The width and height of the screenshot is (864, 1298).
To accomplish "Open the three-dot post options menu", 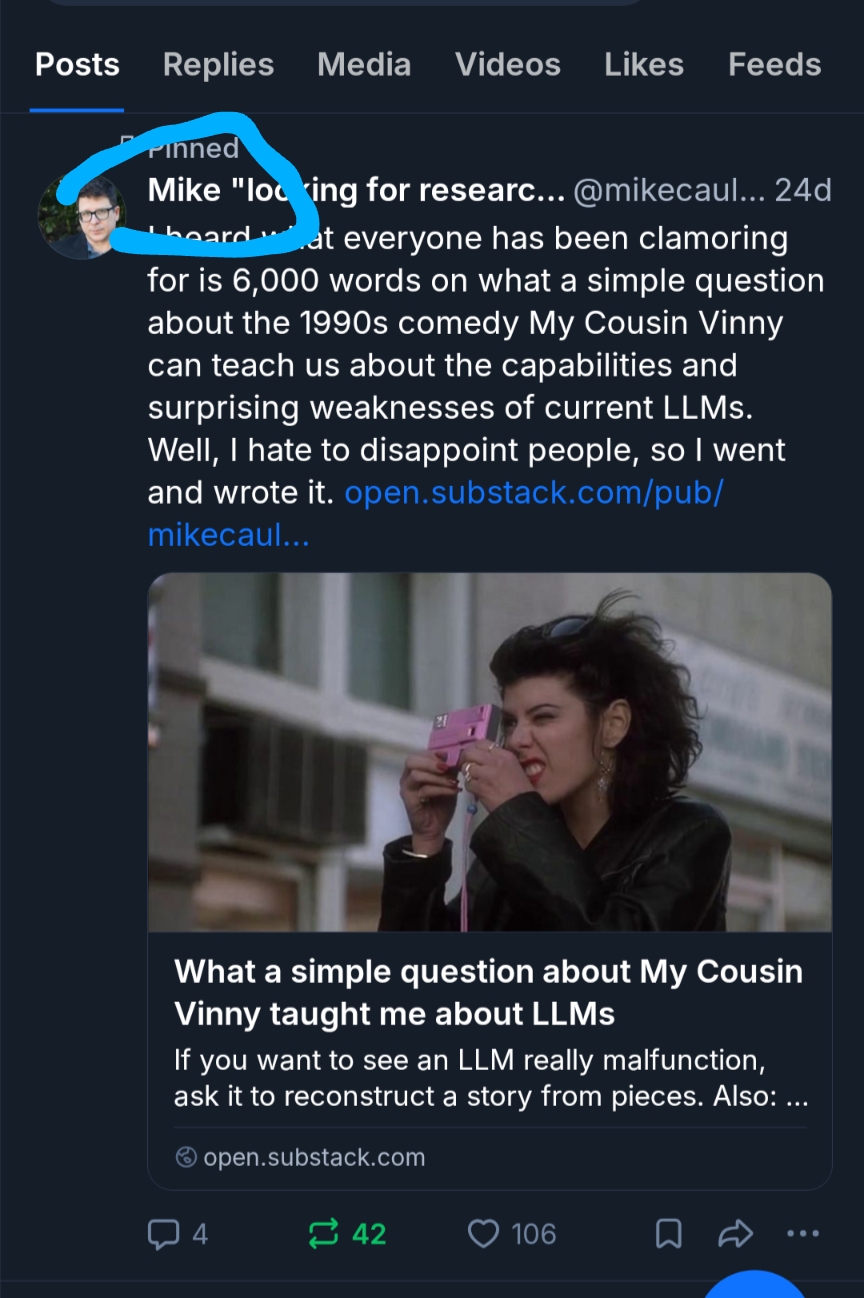I will pyautogui.click(x=802, y=1235).
